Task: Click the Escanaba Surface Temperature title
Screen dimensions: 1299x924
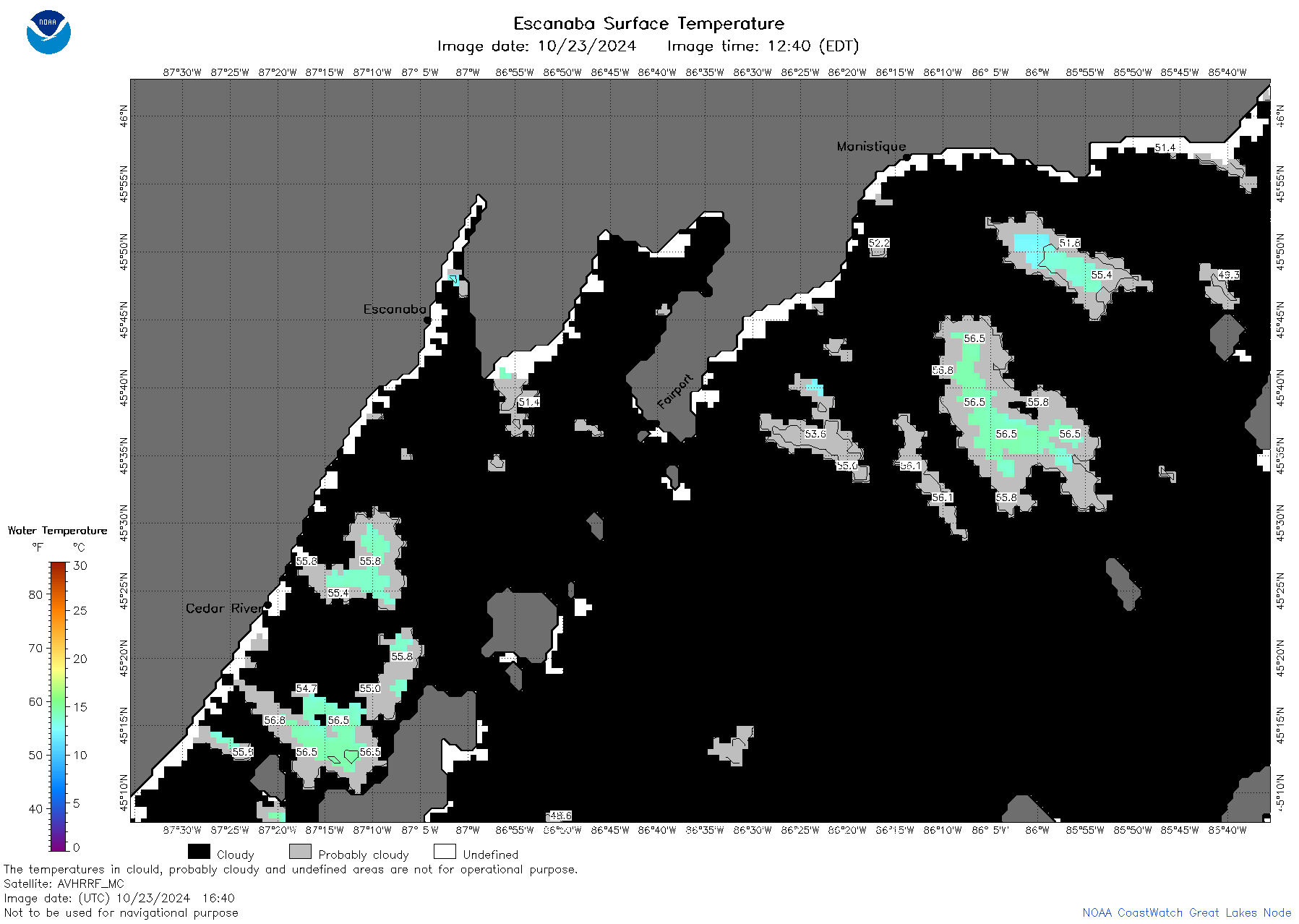Action: (648, 24)
